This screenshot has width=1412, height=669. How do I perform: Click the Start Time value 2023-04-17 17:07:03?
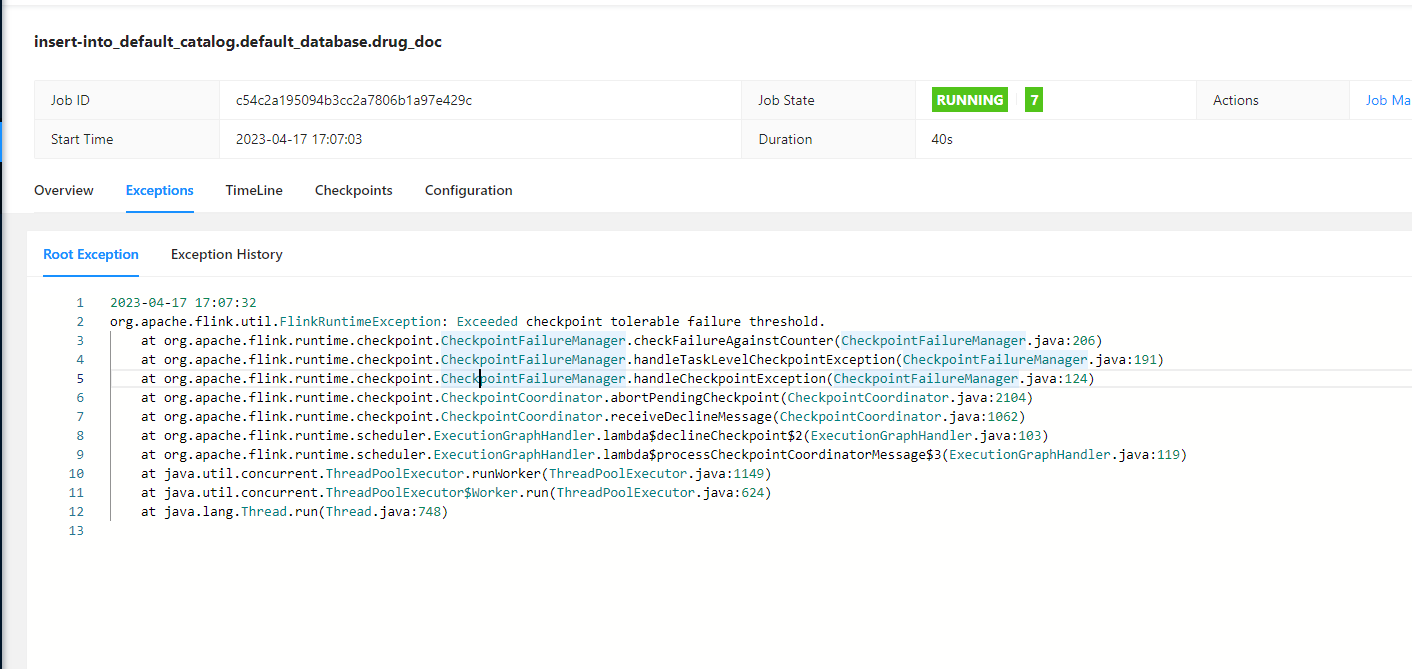tap(299, 139)
